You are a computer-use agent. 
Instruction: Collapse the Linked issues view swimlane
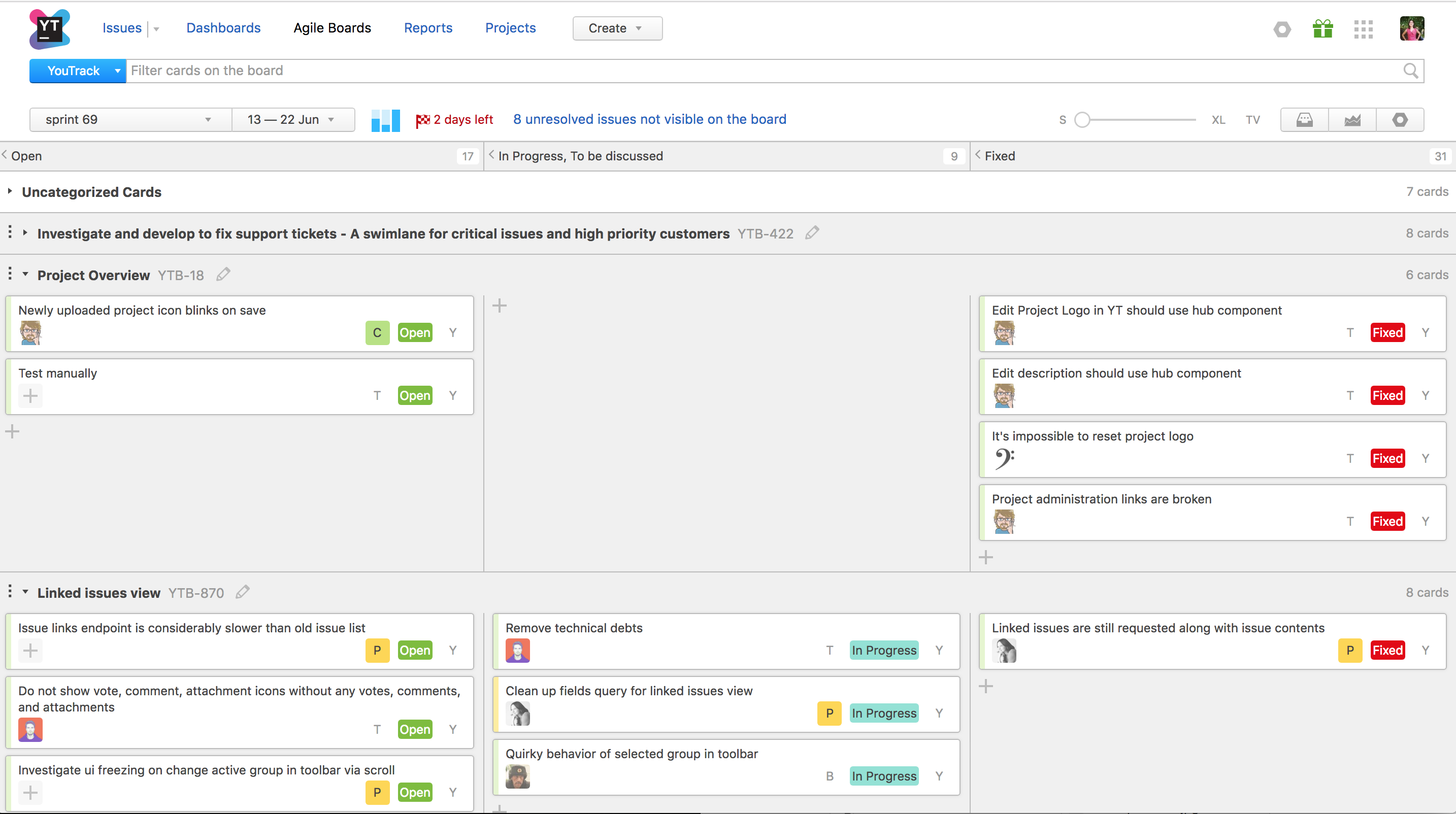pyautogui.click(x=25, y=592)
